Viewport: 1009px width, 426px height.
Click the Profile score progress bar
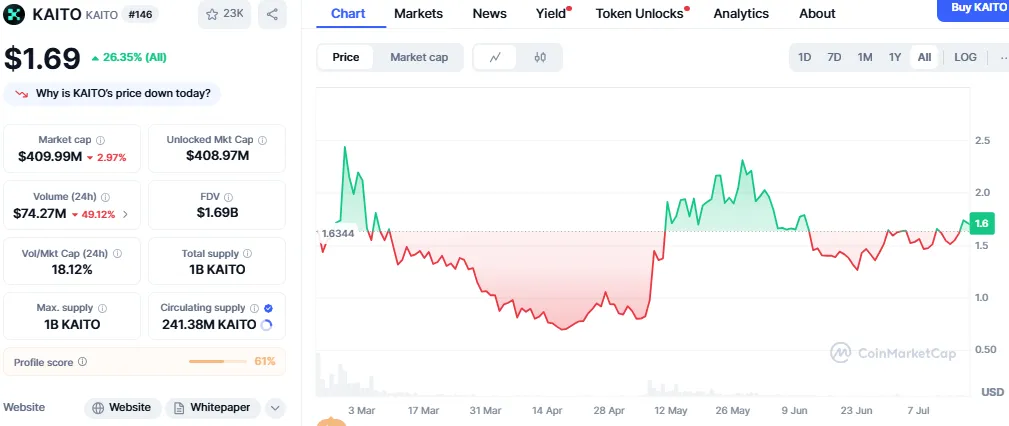[x=220, y=361]
